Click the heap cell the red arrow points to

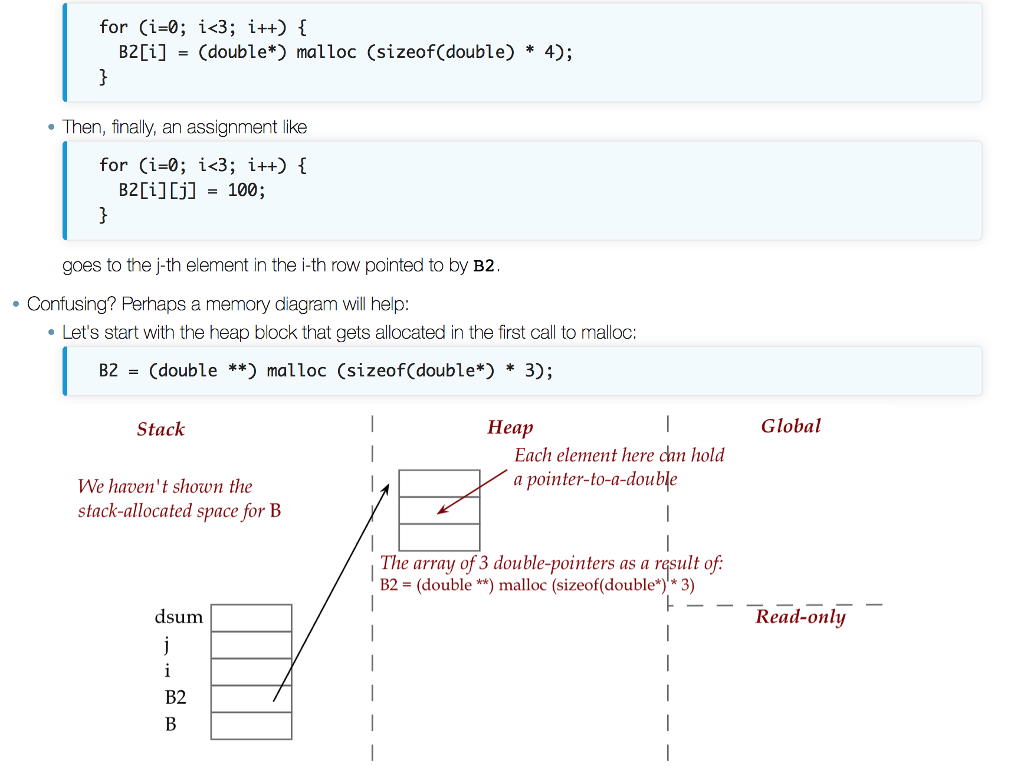(x=440, y=510)
